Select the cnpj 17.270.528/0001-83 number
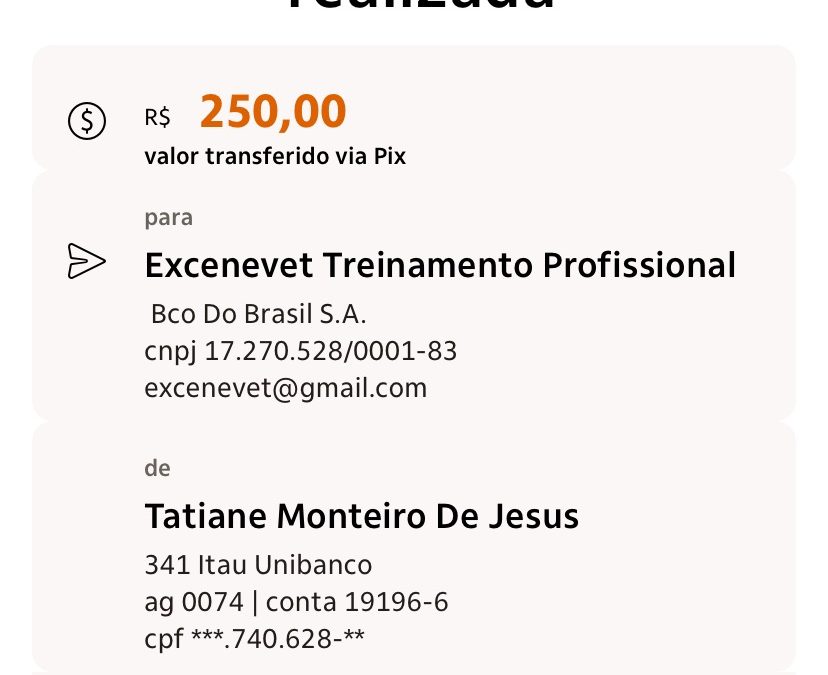This screenshot has height=675, width=828. pos(301,351)
